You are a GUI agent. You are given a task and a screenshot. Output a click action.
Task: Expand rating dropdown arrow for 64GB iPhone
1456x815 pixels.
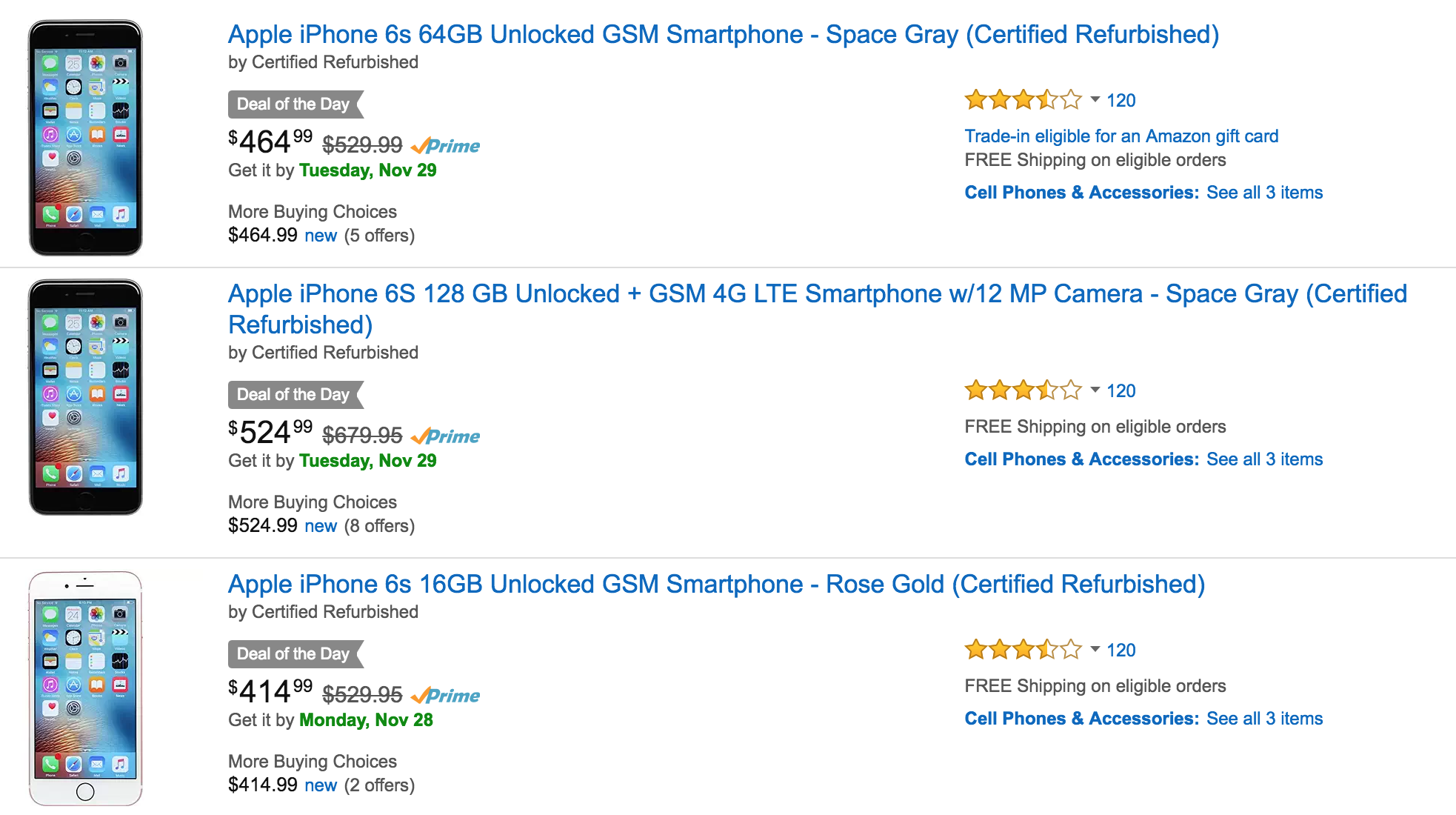click(x=1095, y=99)
